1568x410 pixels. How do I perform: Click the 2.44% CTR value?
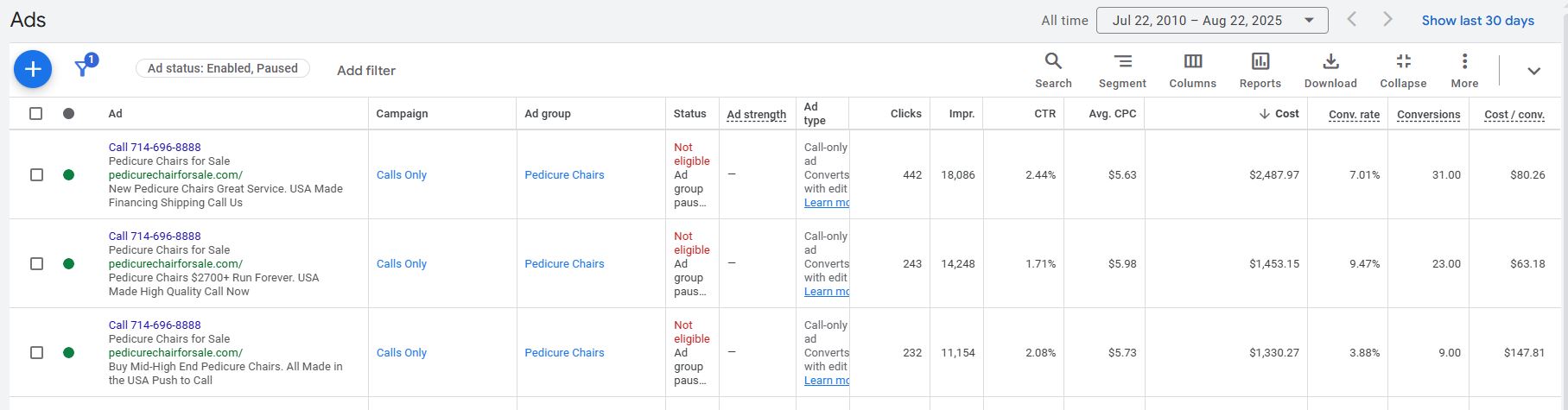[x=1041, y=174]
